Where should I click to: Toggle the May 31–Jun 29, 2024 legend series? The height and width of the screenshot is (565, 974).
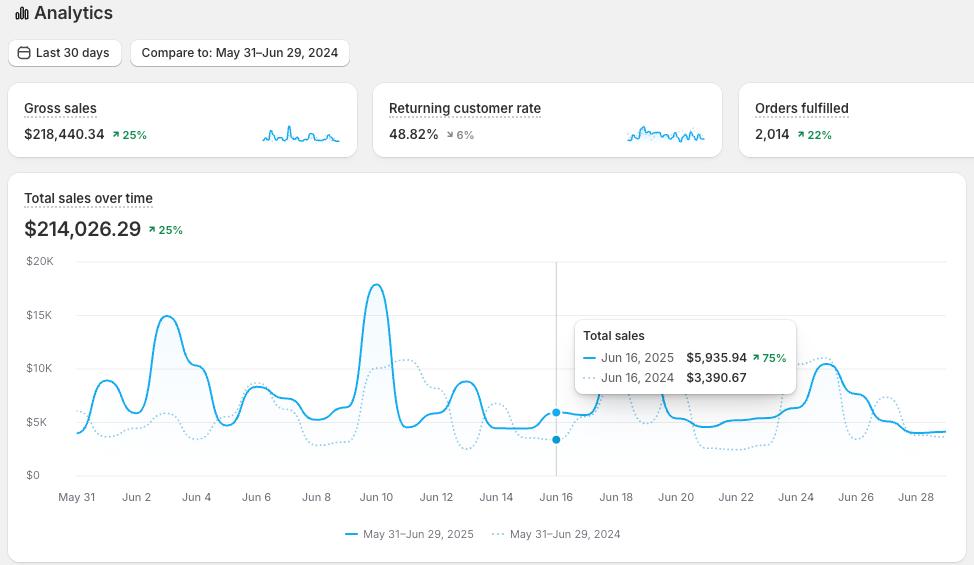(x=556, y=534)
